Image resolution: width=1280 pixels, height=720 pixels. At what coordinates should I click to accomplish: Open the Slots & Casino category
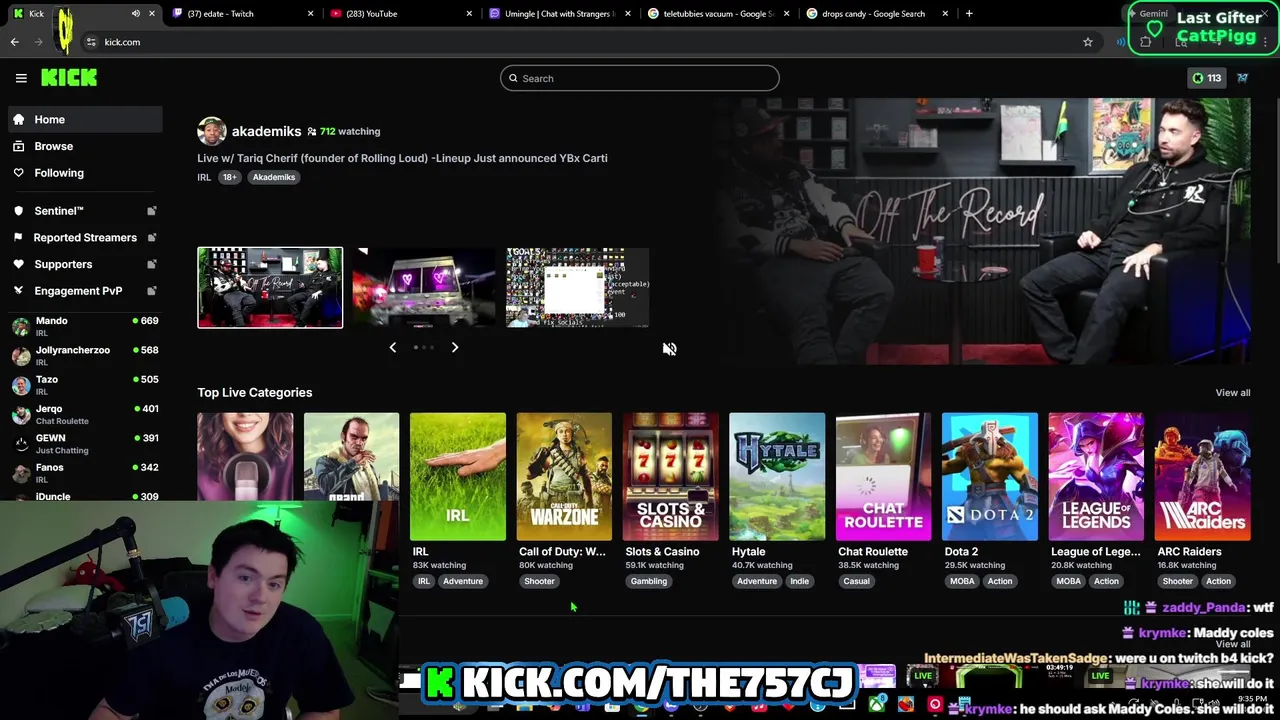pos(670,477)
